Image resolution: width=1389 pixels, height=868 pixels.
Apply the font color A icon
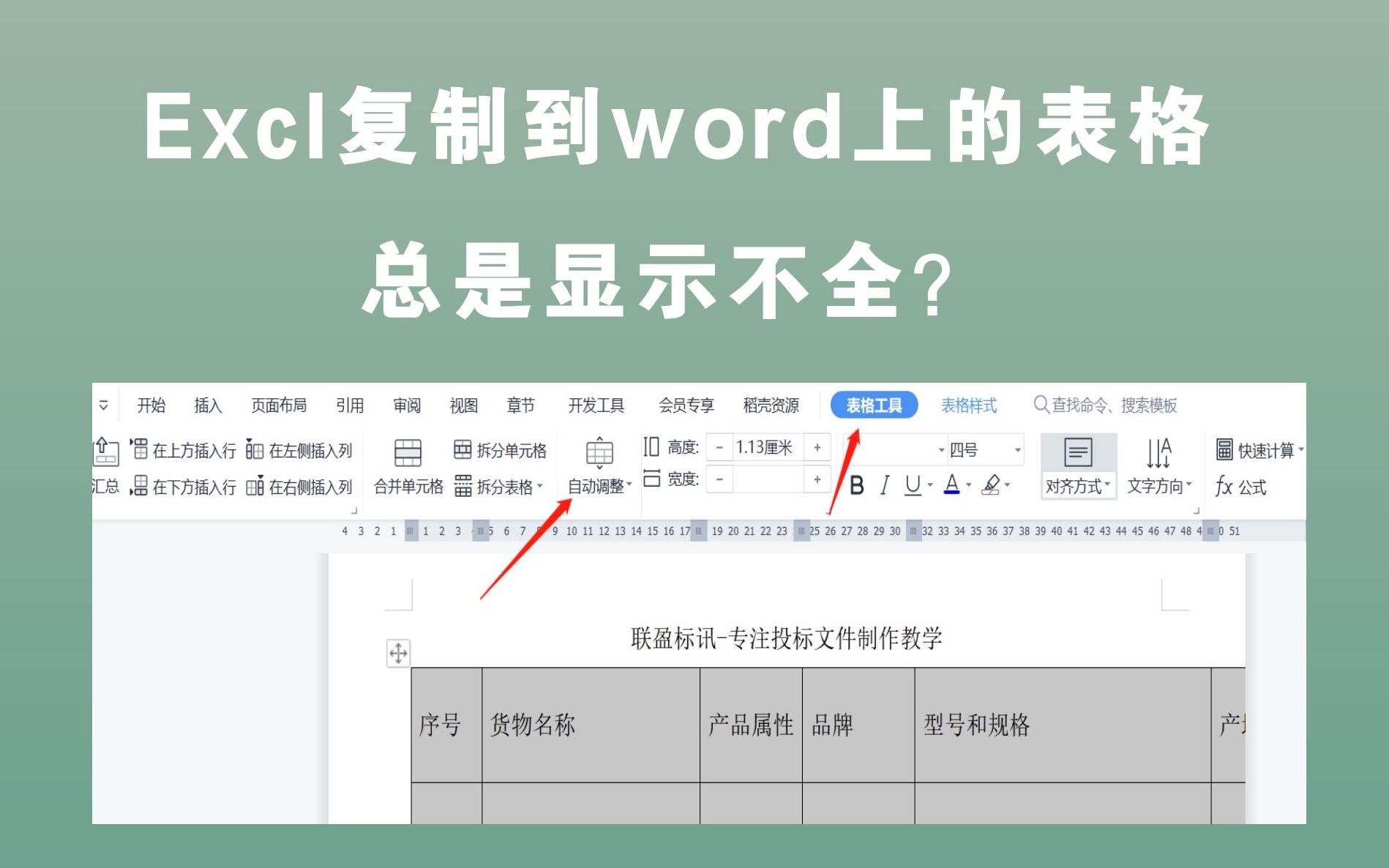tap(951, 484)
